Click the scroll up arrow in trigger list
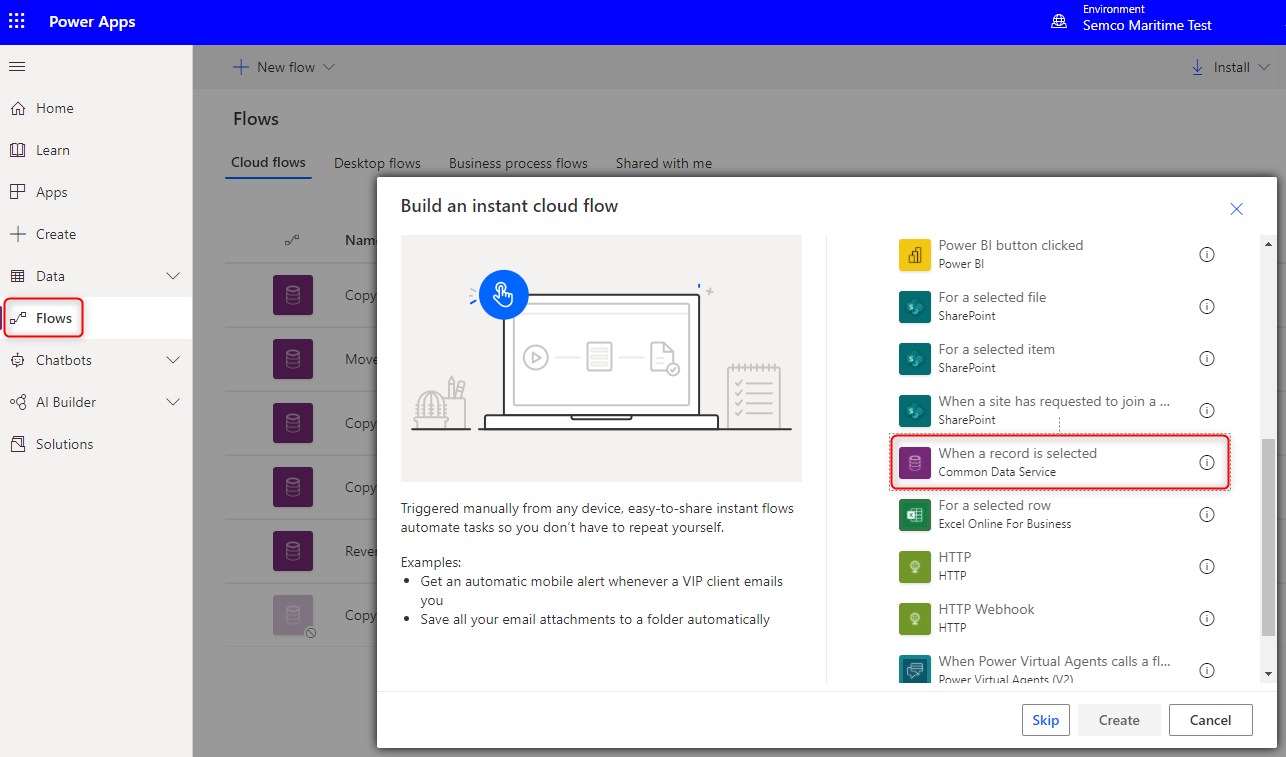The width and height of the screenshot is (1286, 757). 1268,244
